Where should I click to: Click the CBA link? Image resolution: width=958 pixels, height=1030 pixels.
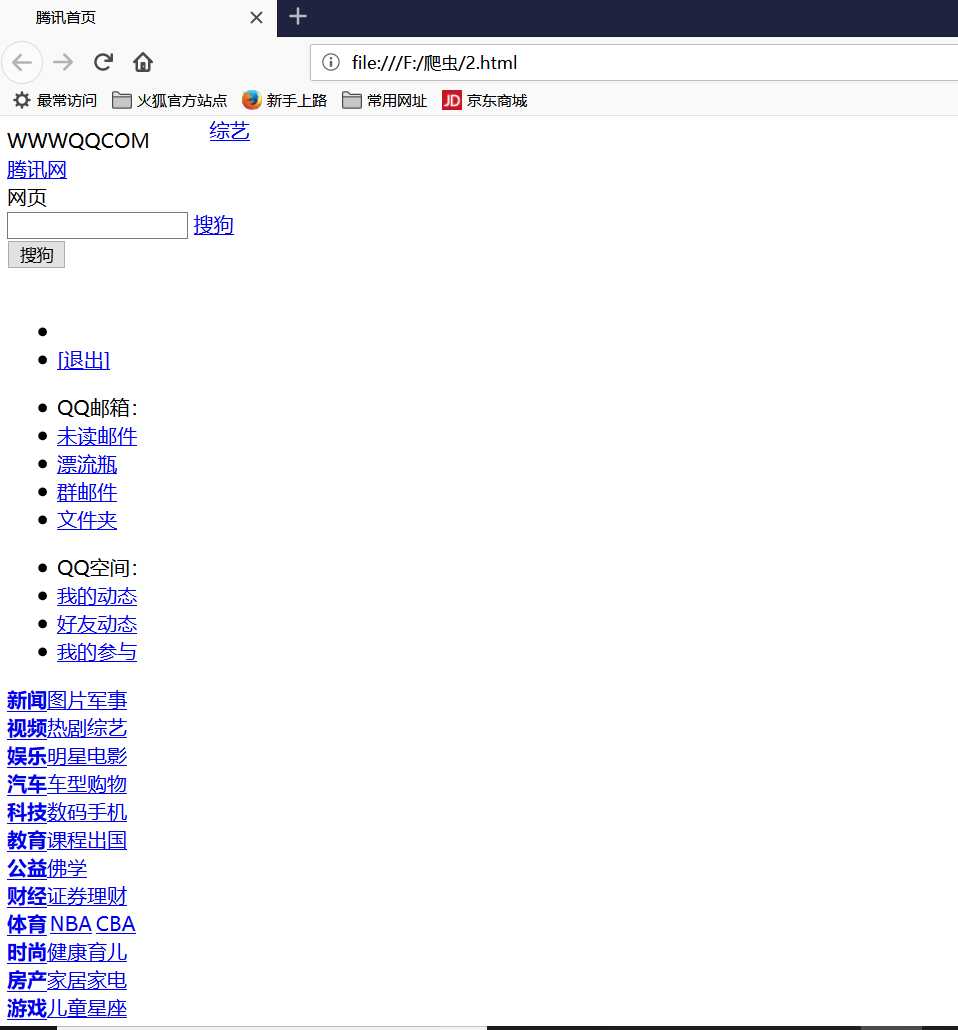pos(116,924)
